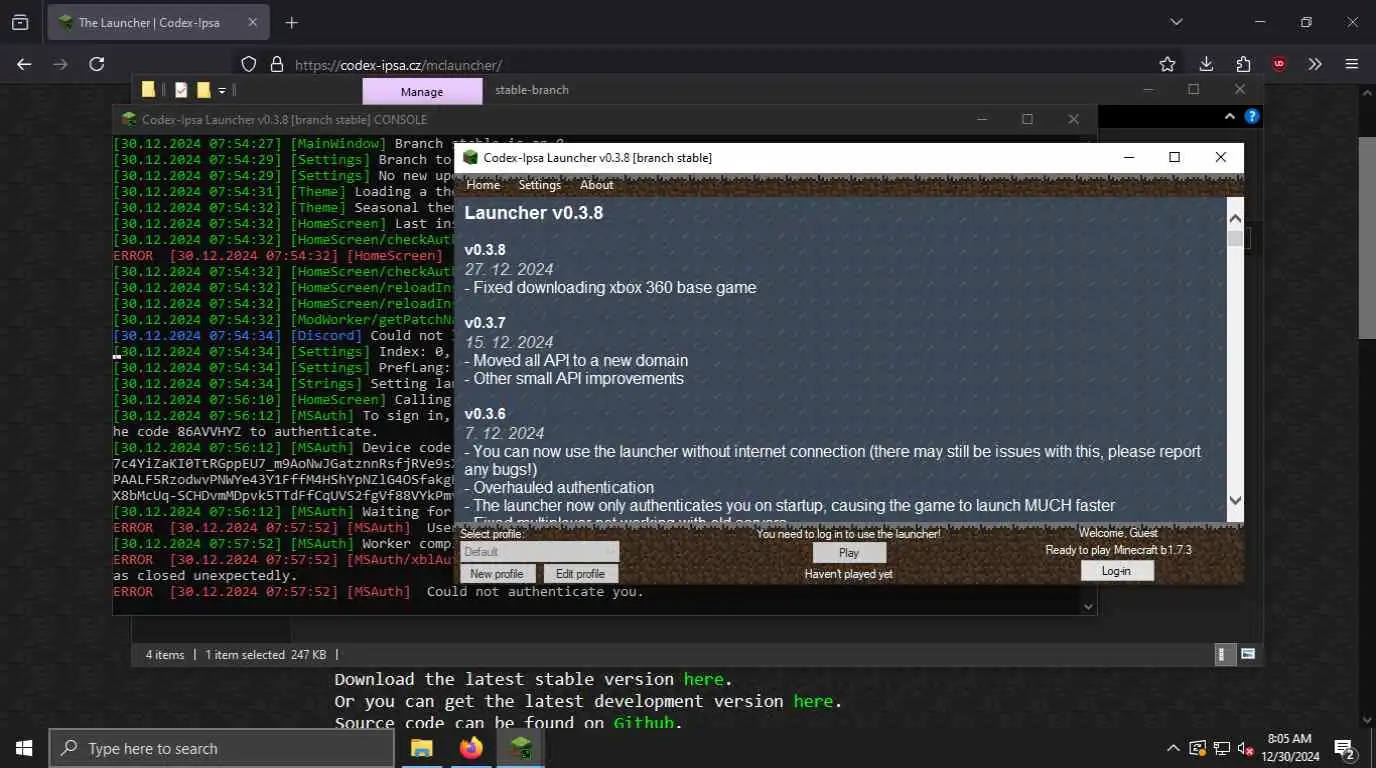Click browser page scrollbar down arrow
The width and height of the screenshot is (1376, 768).
point(1367,719)
